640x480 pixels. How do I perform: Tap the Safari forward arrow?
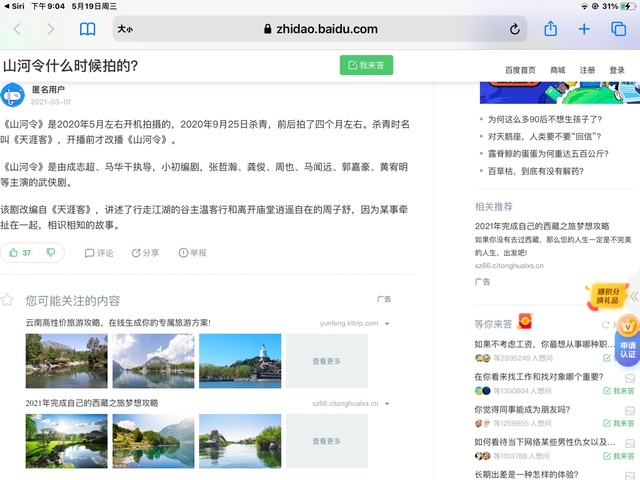click(x=50, y=29)
